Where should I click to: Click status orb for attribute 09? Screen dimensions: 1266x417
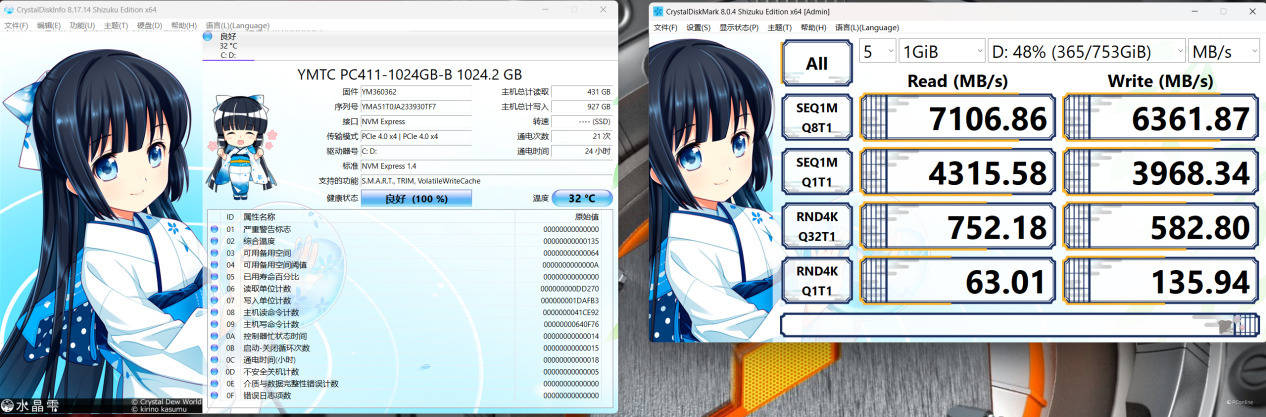coord(213,324)
